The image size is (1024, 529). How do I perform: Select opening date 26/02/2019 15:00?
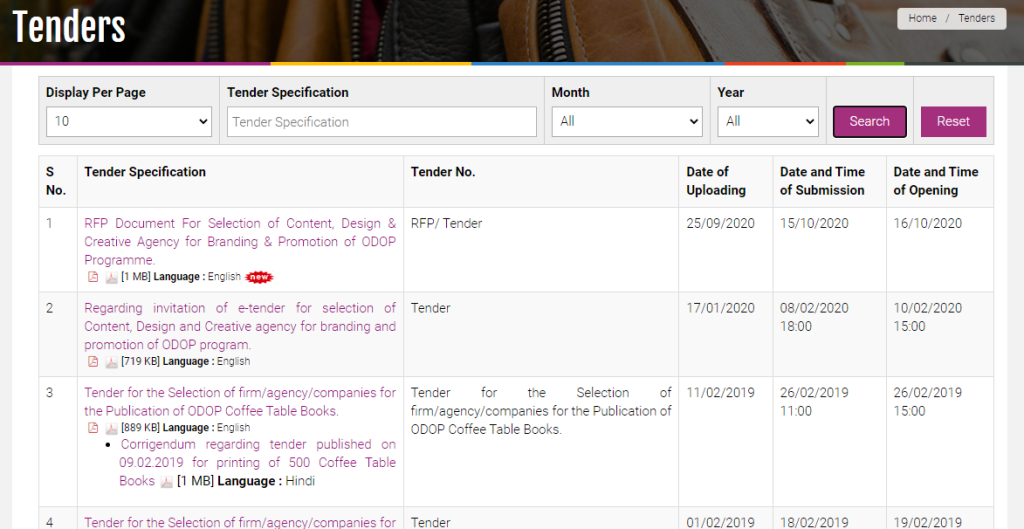[x=927, y=402]
